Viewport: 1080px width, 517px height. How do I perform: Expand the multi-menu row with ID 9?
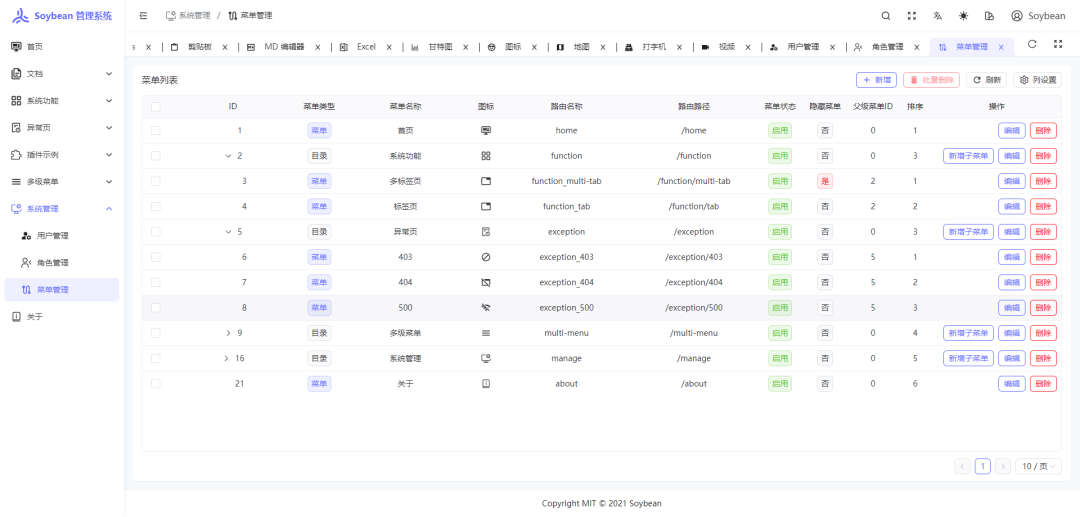point(228,333)
